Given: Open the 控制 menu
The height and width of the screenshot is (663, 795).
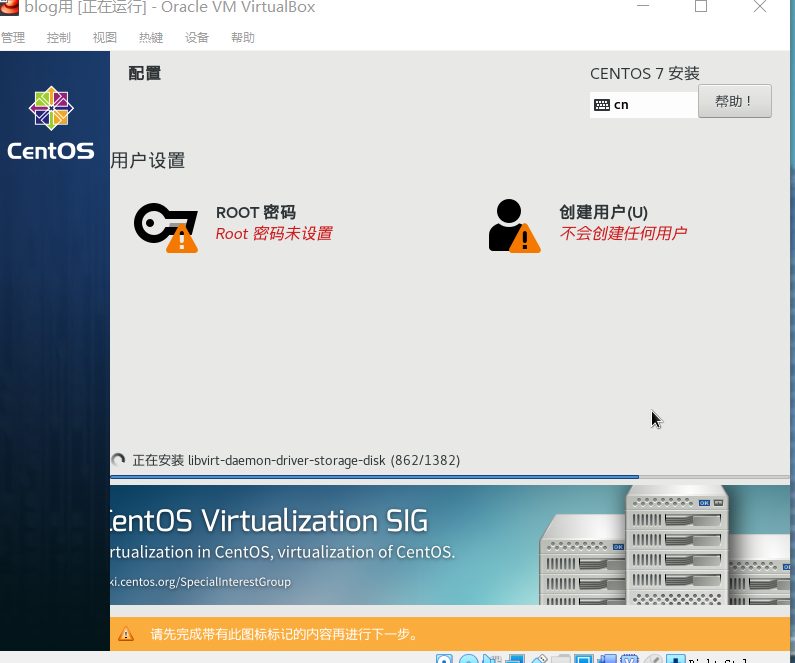Looking at the screenshot, I should [58, 38].
